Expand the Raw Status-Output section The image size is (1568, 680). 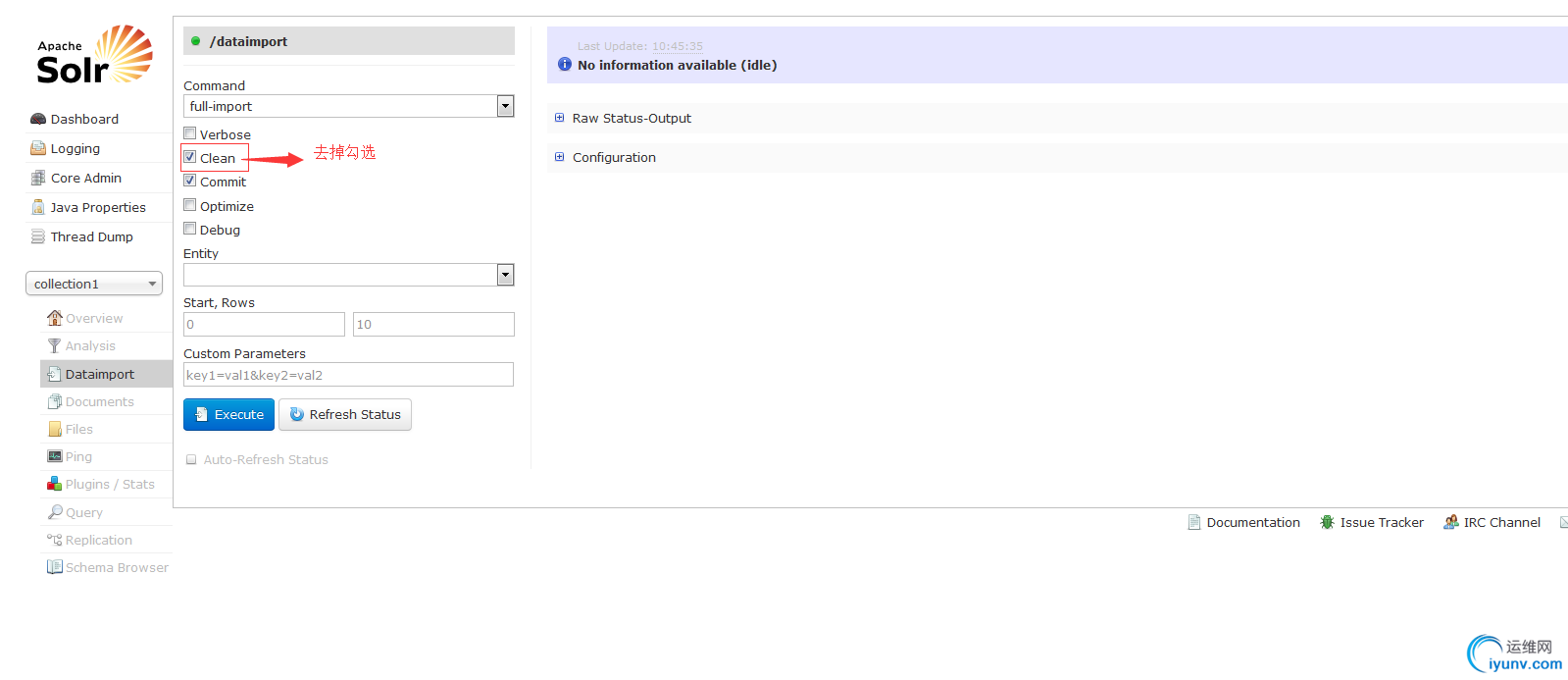tap(632, 118)
